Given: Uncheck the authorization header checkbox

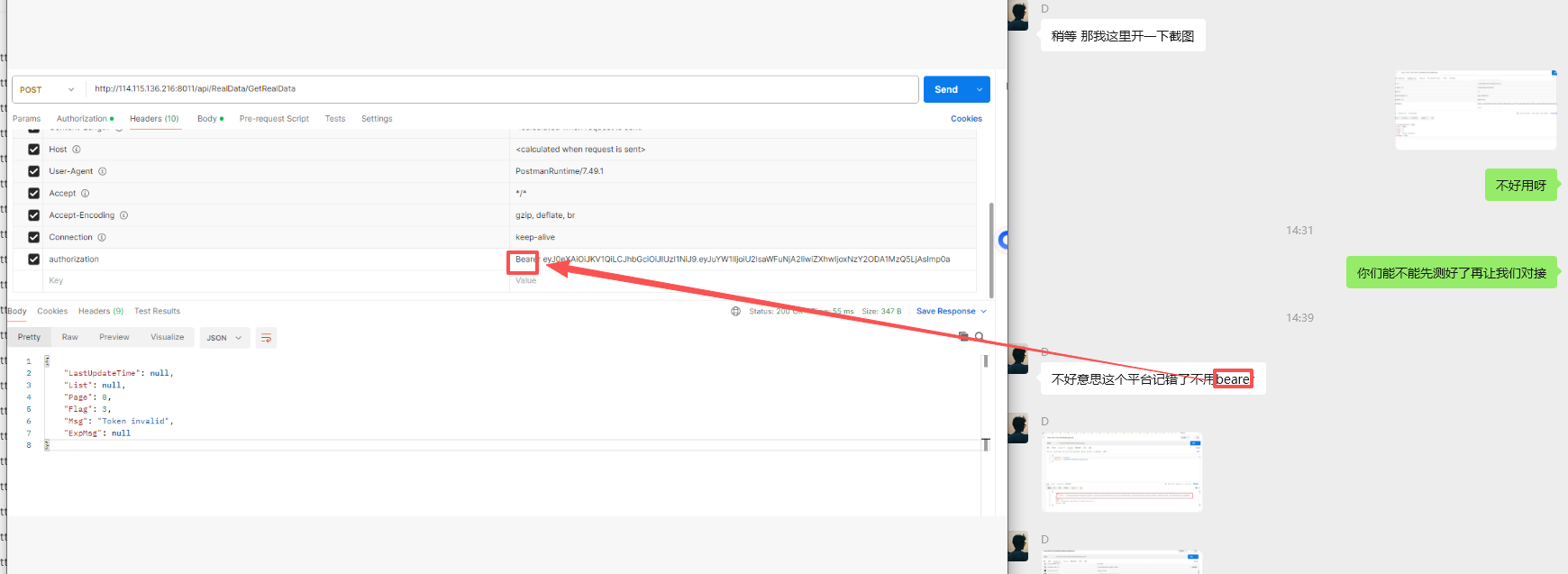Looking at the screenshot, I should [x=33, y=260].
